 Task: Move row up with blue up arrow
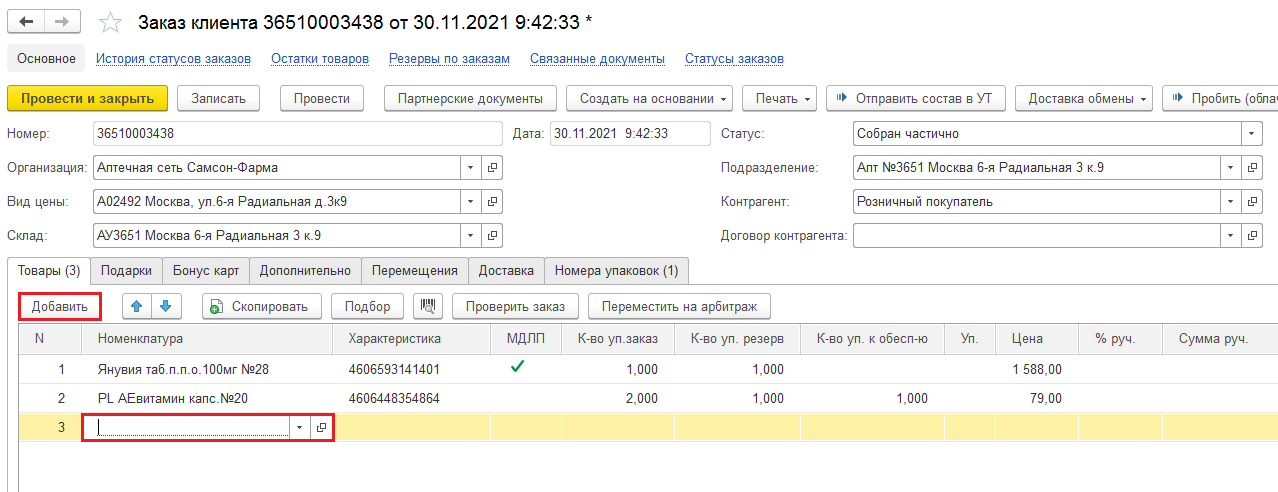click(137, 306)
